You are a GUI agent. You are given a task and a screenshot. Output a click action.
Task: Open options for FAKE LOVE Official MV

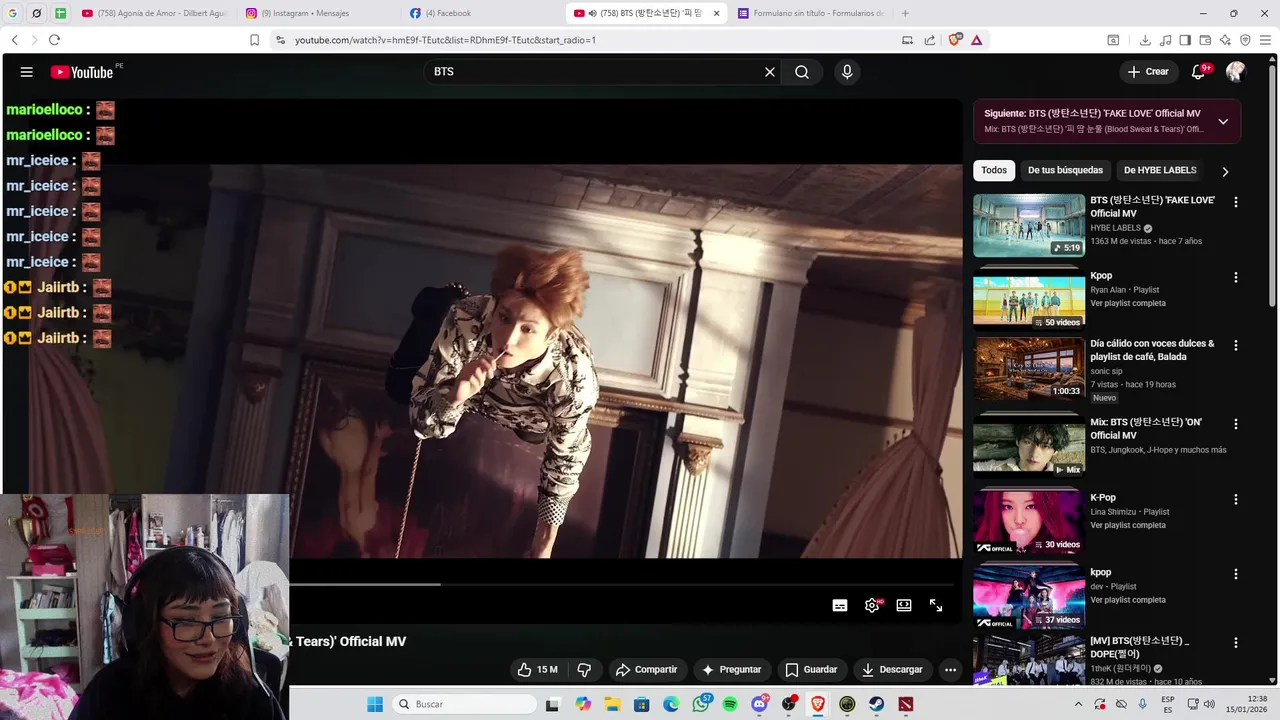1236,202
